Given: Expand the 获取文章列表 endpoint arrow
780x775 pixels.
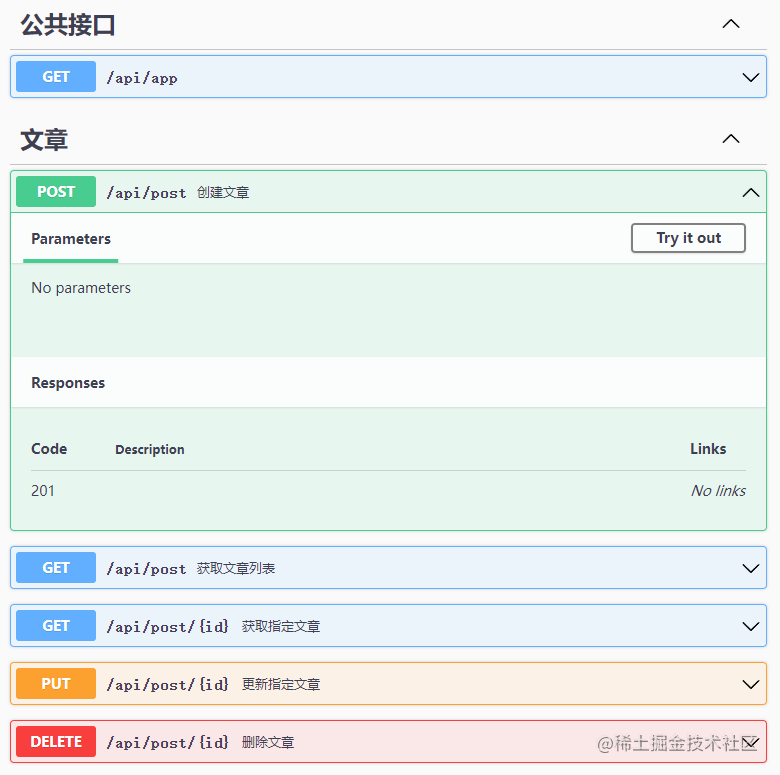Looking at the screenshot, I should point(751,568).
